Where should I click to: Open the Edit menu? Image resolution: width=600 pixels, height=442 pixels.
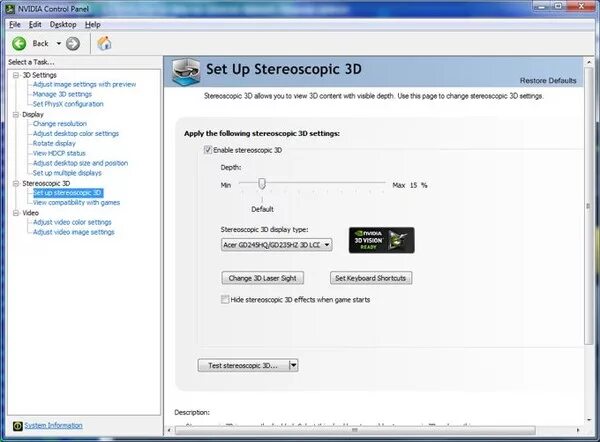(x=35, y=24)
